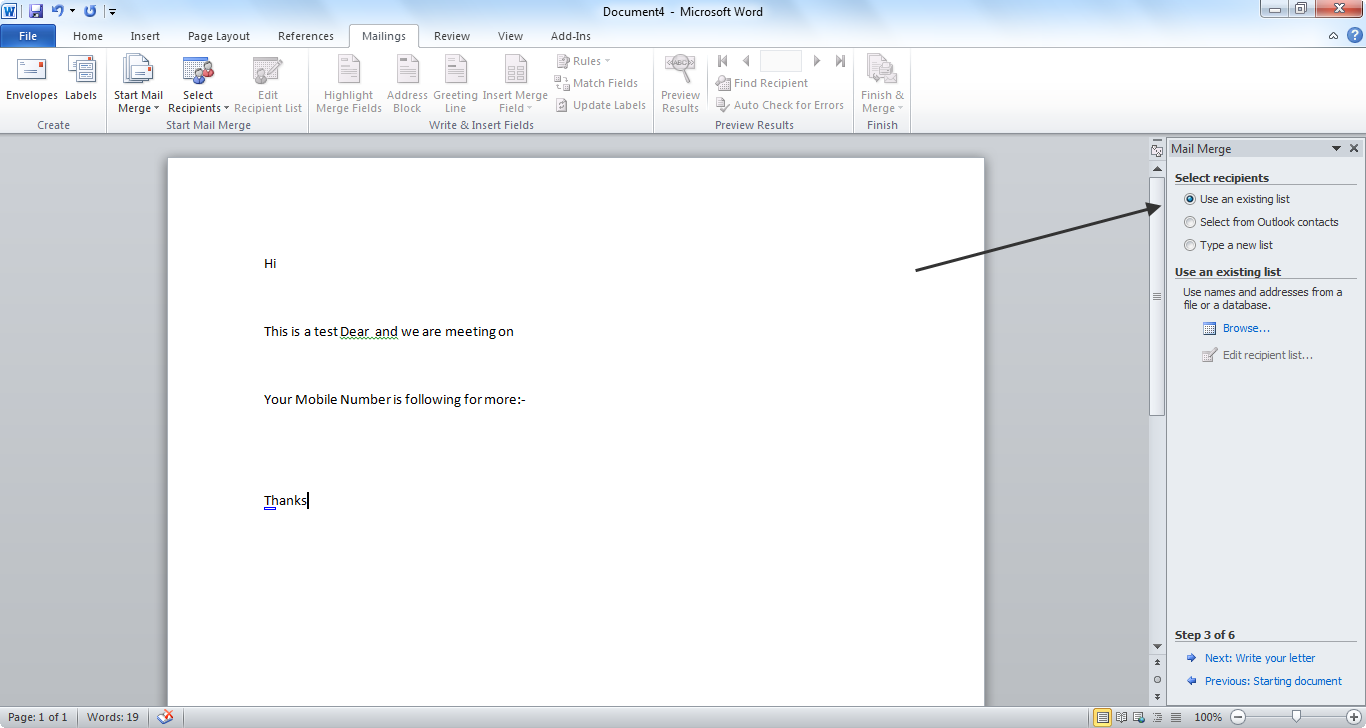Go to previous record arrow
Screen dimensions: 1366x728
click(x=745, y=61)
